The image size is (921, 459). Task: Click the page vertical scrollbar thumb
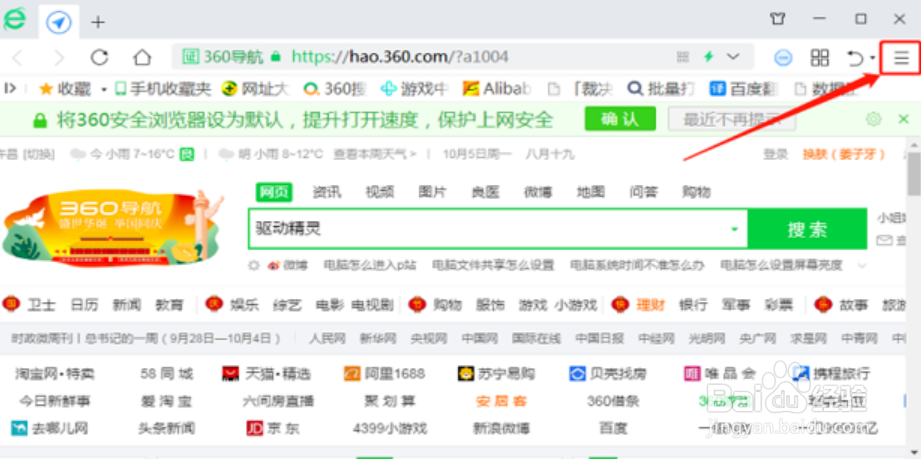click(x=914, y=173)
